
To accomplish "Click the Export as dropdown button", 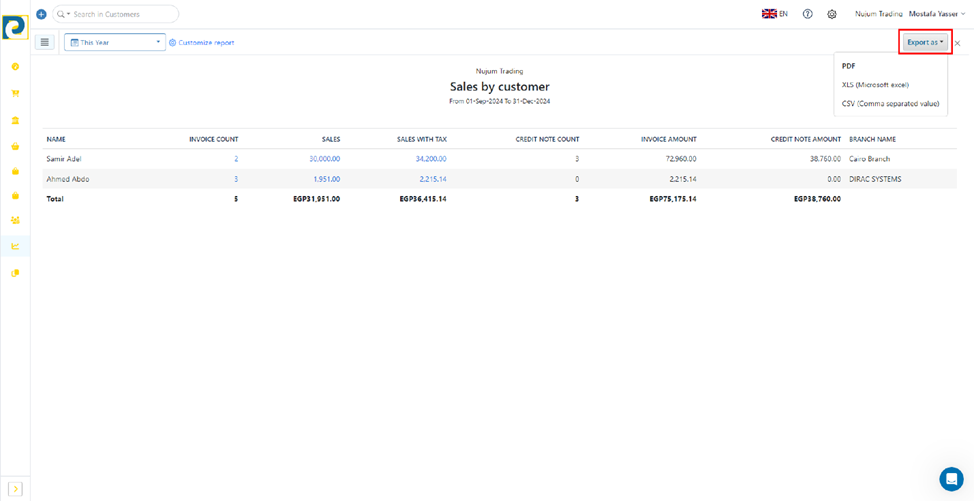I will tap(925, 42).
